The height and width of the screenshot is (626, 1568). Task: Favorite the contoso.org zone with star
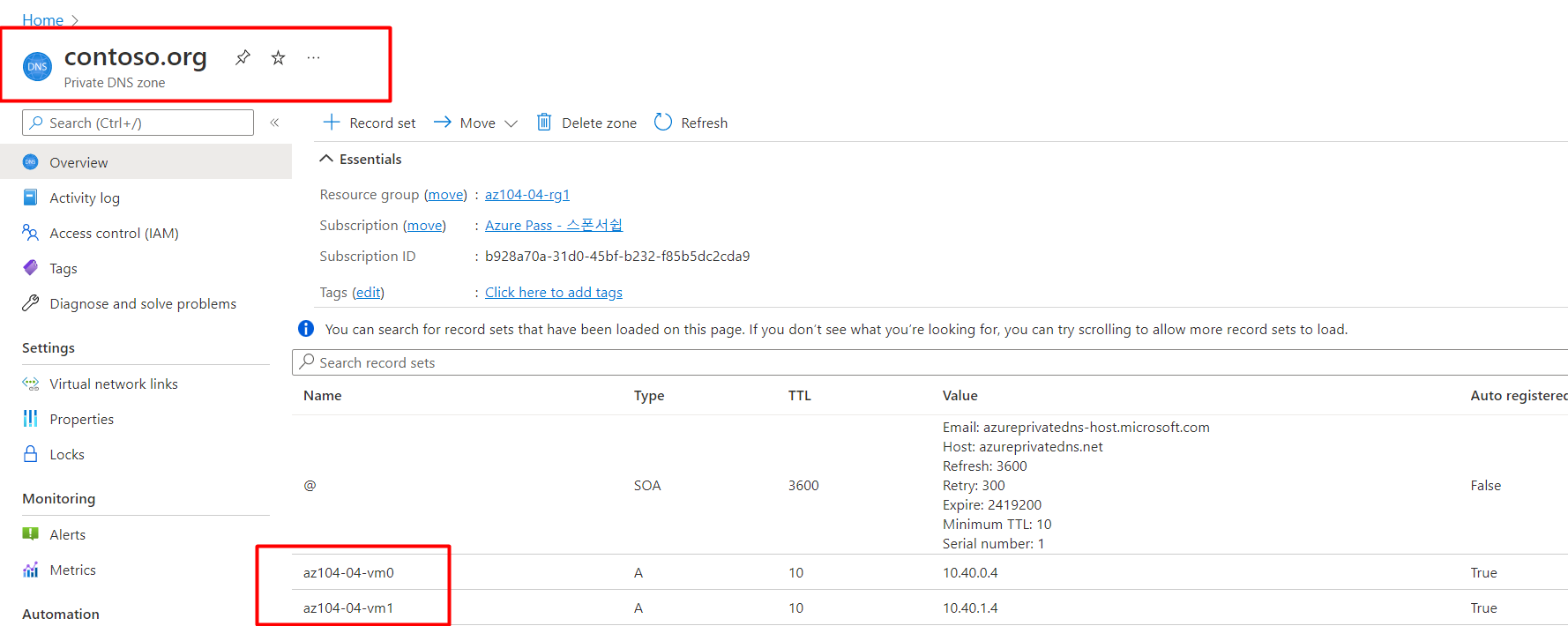point(278,57)
